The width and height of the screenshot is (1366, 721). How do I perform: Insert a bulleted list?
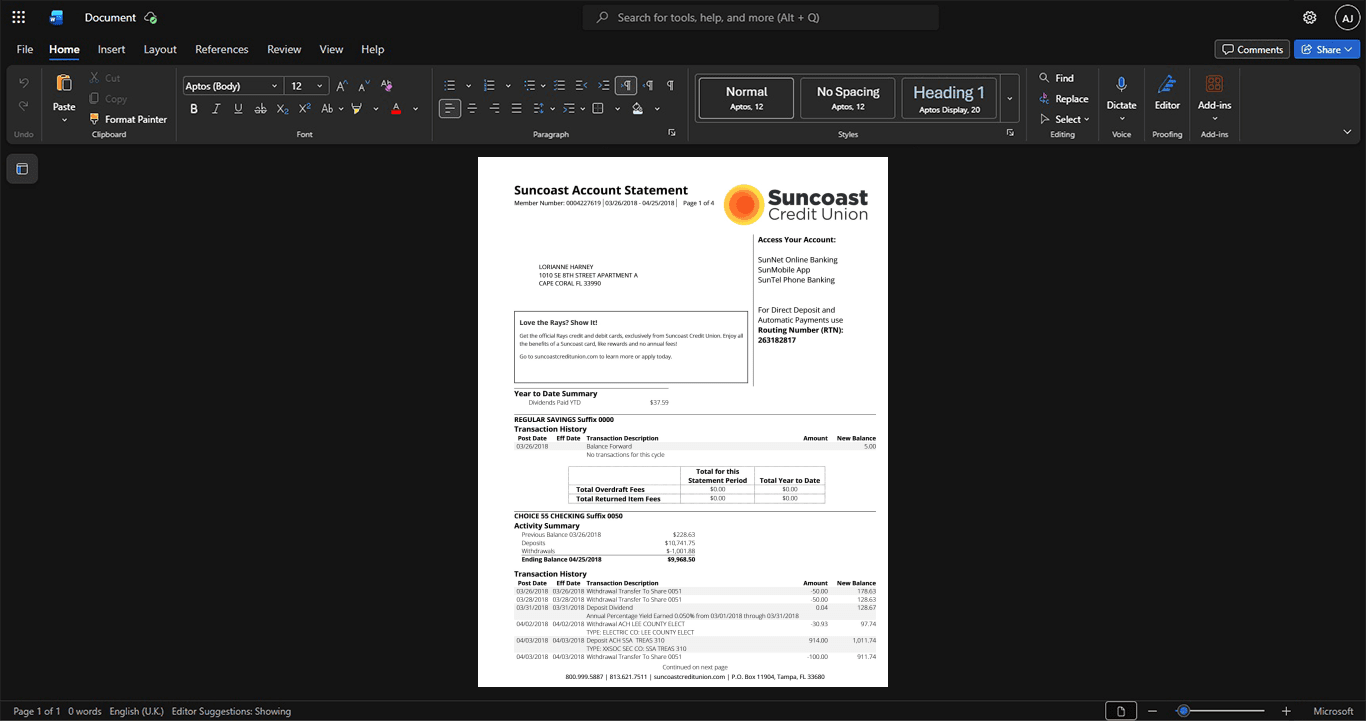tap(450, 86)
